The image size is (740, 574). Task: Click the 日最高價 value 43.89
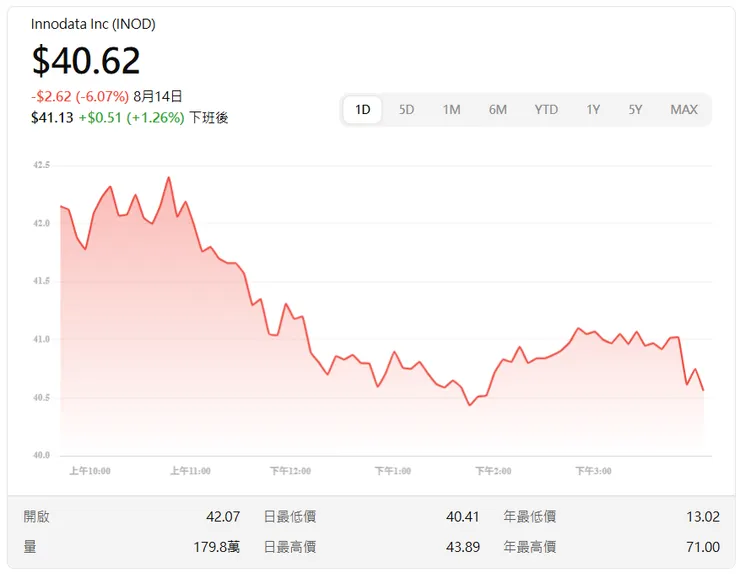pyautogui.click(x=463, y=547)
